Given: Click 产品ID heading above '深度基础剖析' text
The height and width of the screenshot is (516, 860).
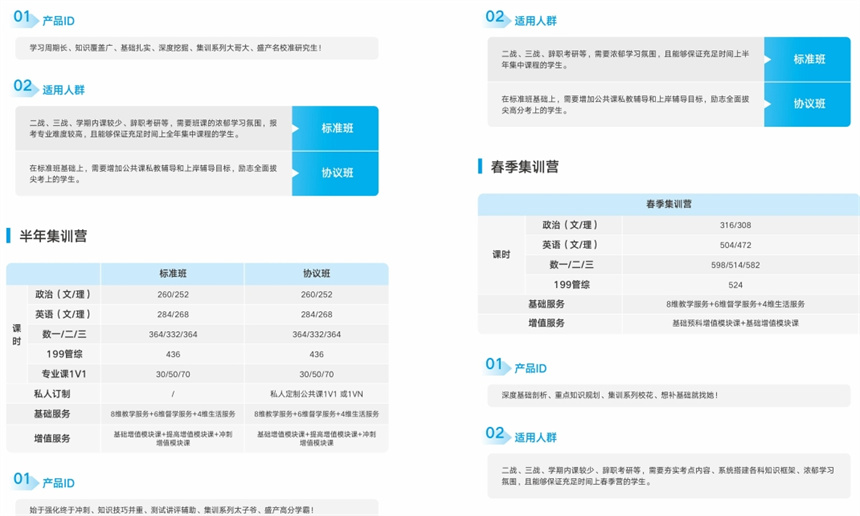Looking at the screenshot, I should [x=530, y=368].
